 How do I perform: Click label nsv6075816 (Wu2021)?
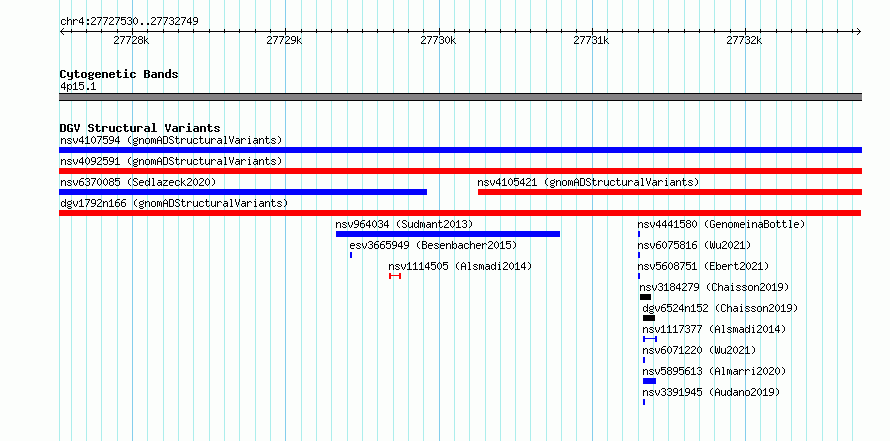pyautogui.click(x=694, y=245)
